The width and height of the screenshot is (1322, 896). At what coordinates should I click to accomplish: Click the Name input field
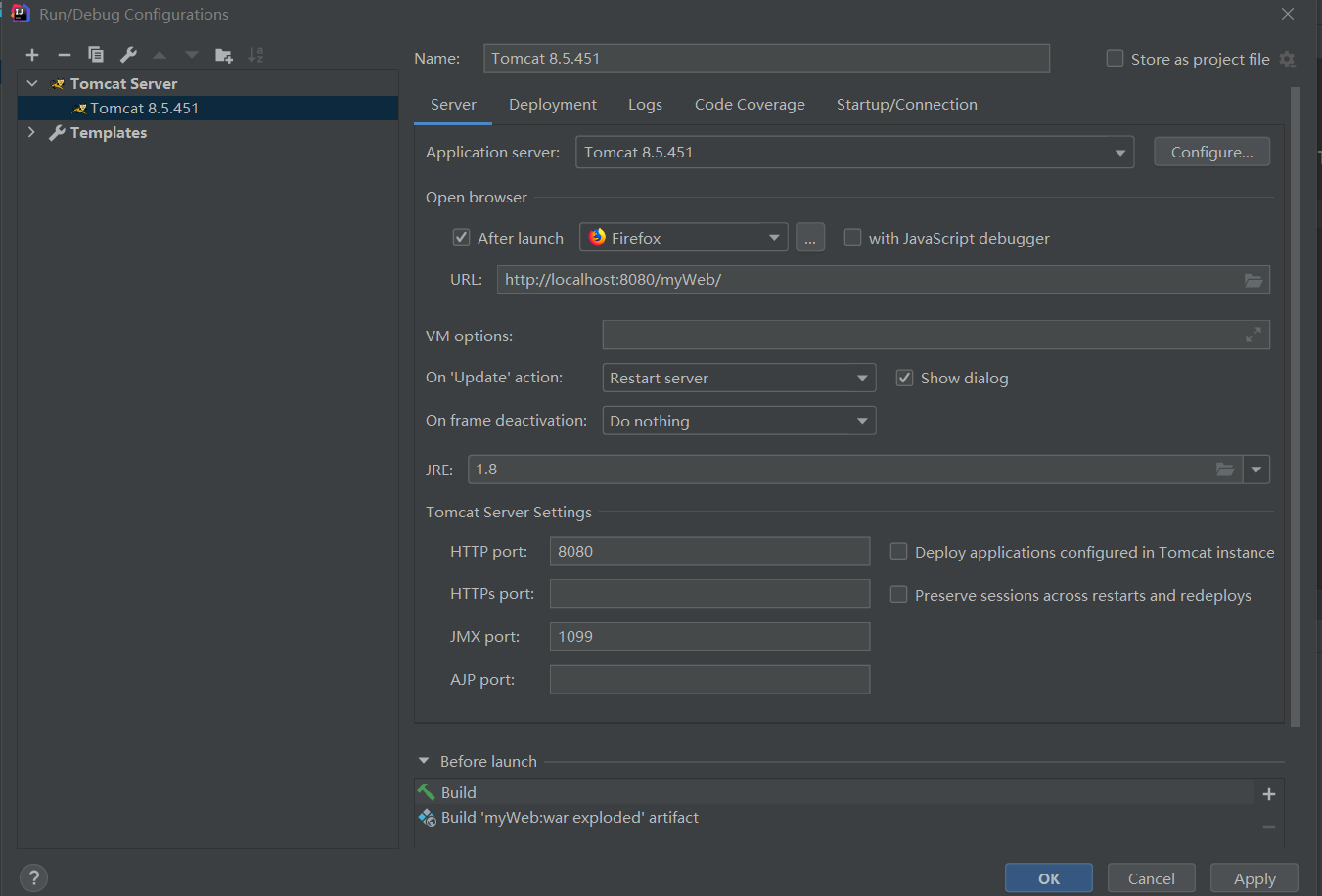(766, 59)
